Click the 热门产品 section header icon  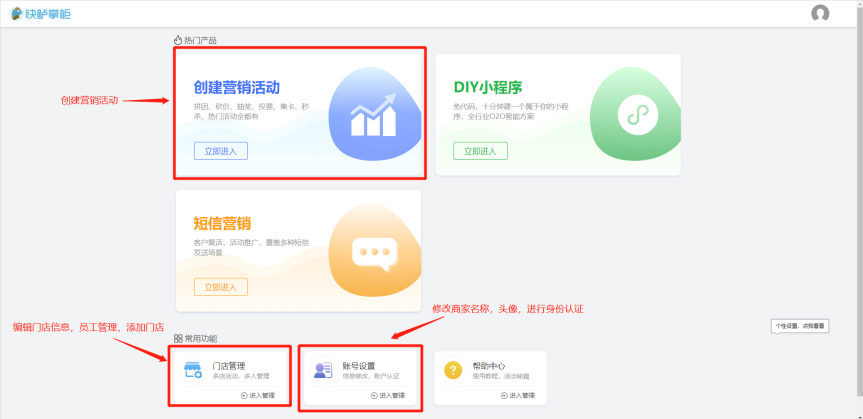(x=179, y=41)
